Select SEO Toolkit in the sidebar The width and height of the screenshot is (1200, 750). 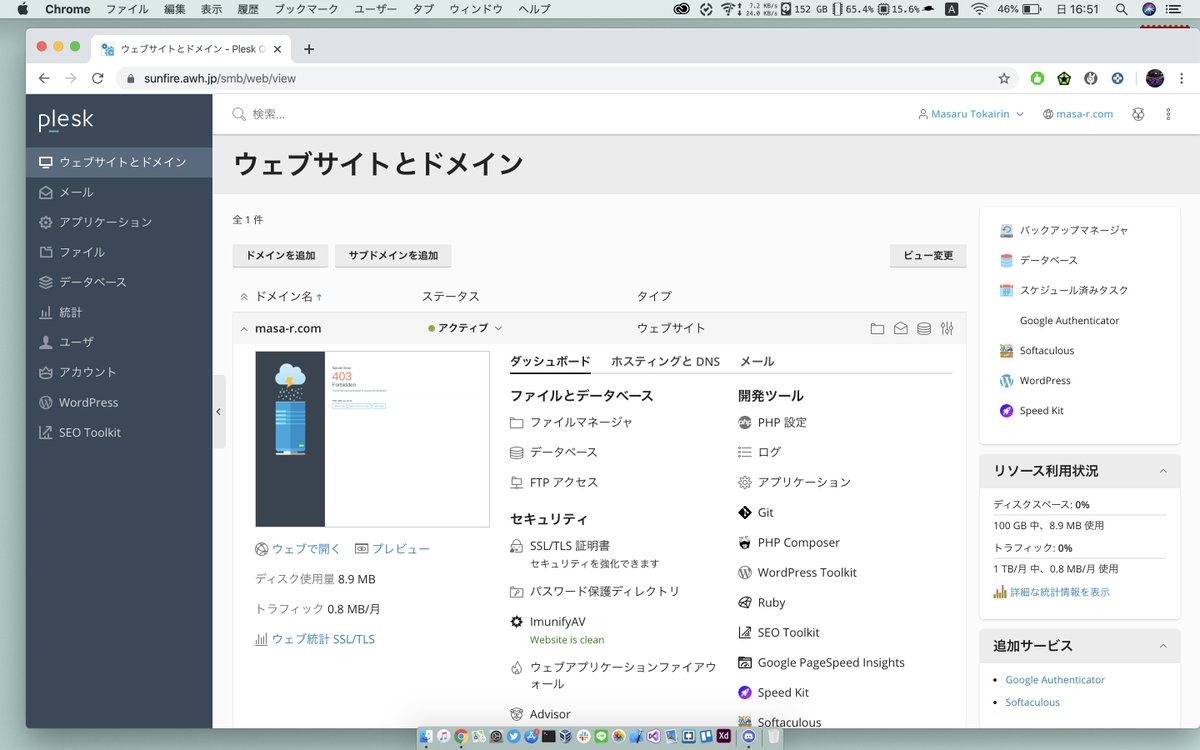pyautogui.click(x=119, y=432)
